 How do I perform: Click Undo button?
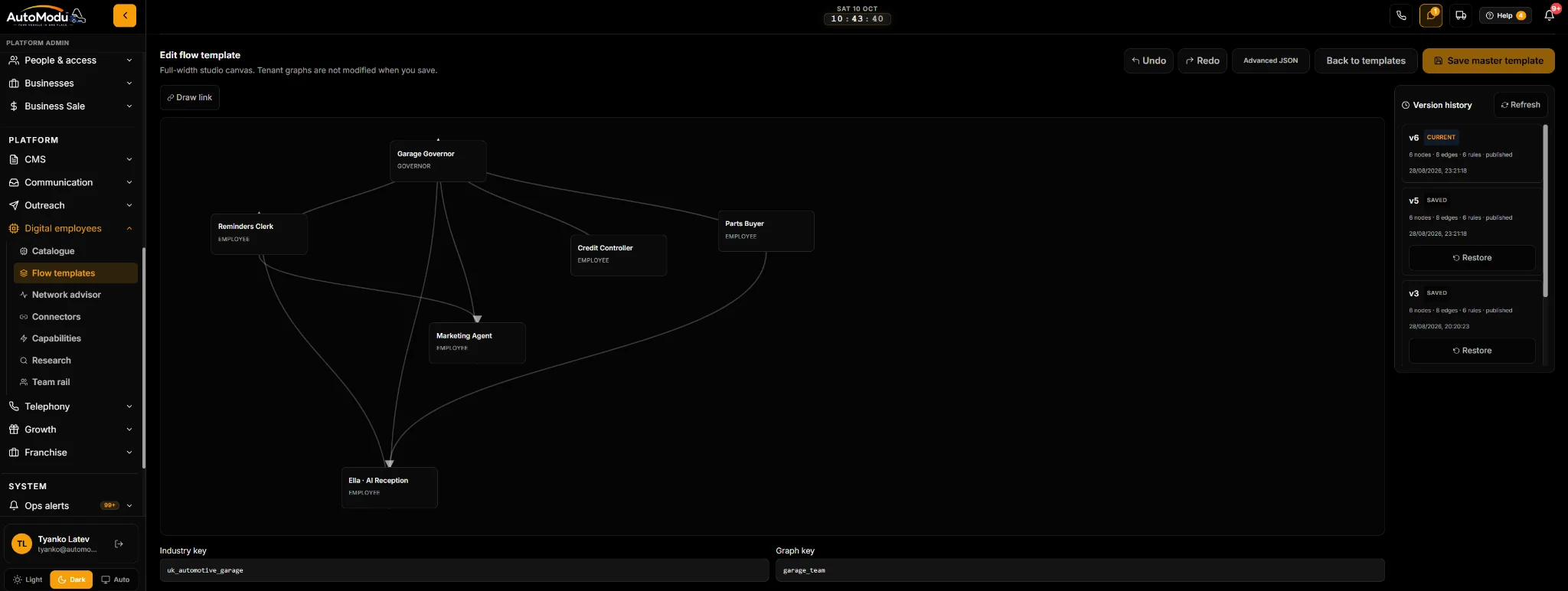tap(1148, 60)
